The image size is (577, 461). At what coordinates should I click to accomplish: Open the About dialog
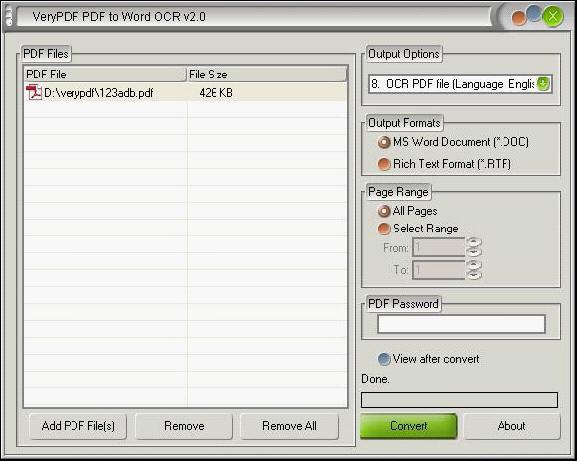click(511, 426)
